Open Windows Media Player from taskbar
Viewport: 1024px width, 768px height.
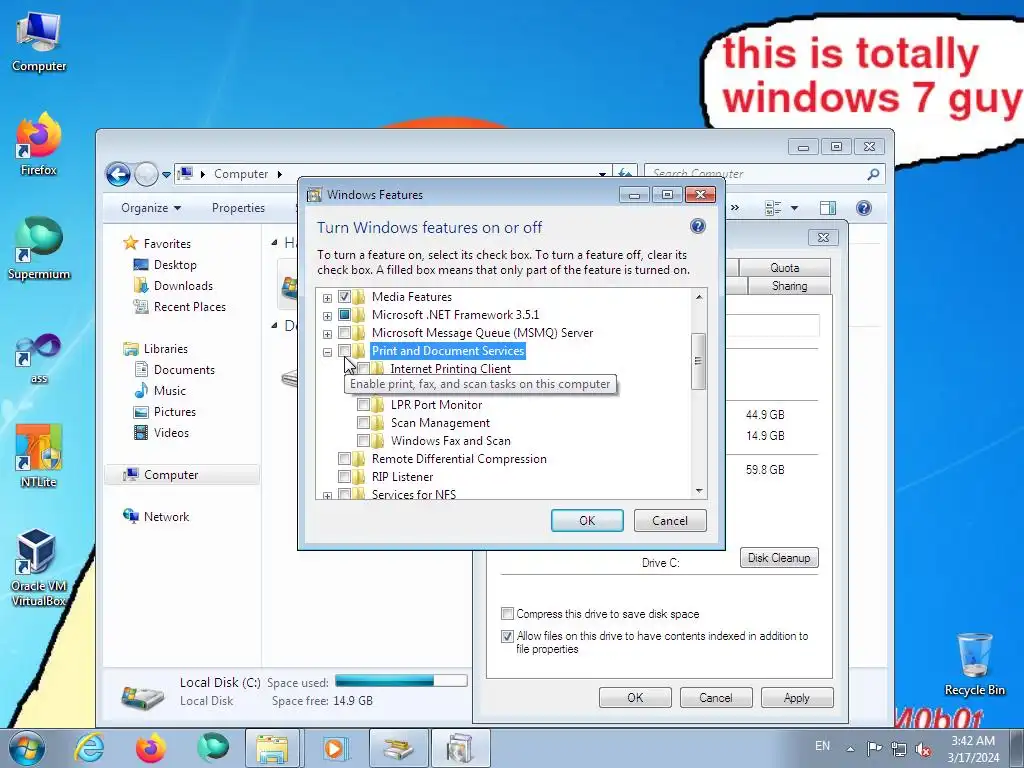334,748
